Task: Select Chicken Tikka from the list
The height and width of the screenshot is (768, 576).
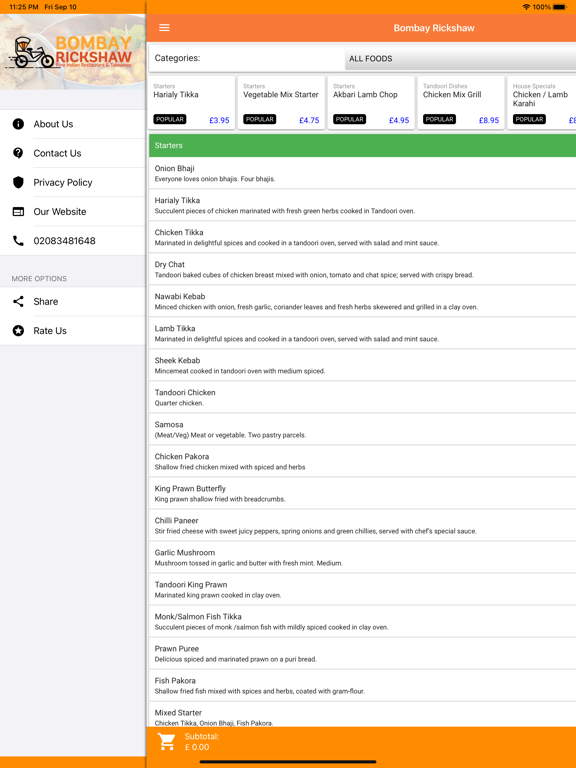Action: tap(362, 237)
